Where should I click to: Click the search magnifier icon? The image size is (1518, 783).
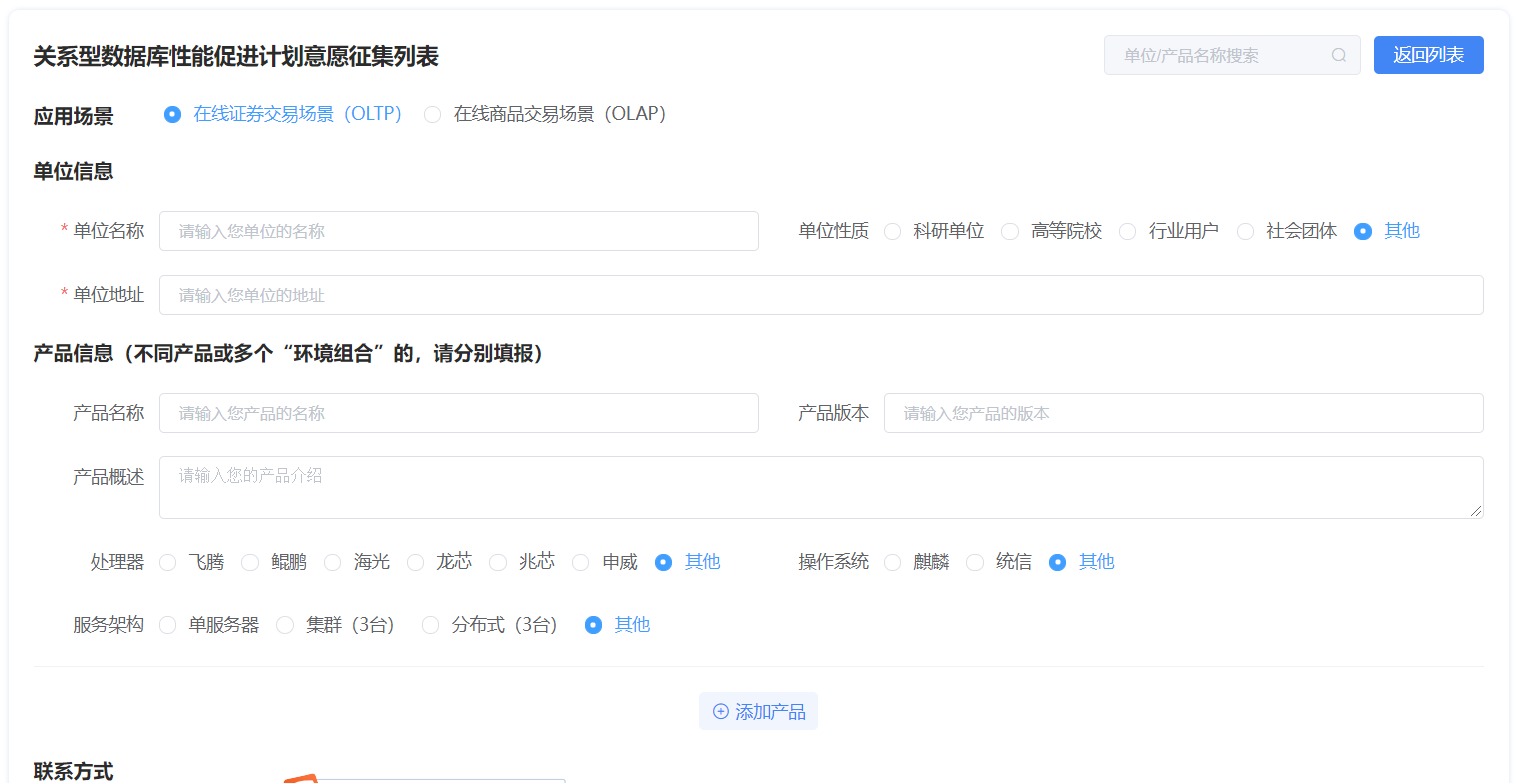click(1339, 55)
